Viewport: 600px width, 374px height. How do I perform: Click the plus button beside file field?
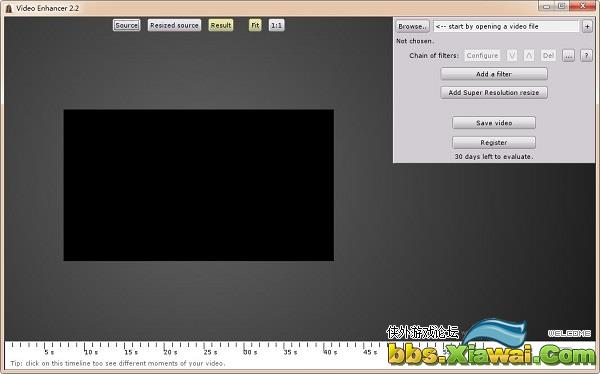point(587,26)
